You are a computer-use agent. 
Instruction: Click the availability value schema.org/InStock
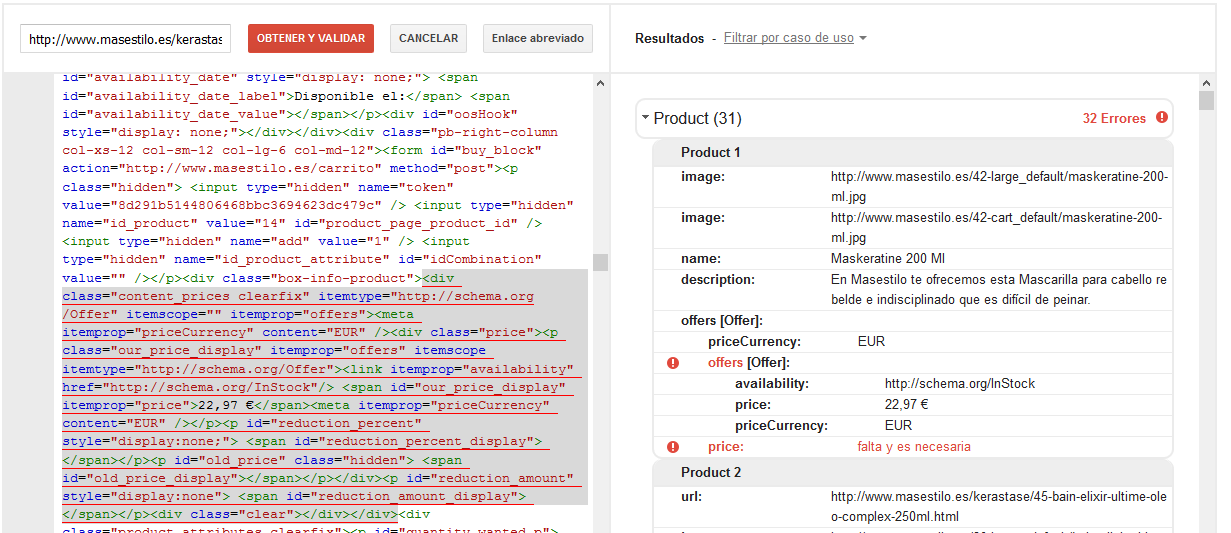959,384
